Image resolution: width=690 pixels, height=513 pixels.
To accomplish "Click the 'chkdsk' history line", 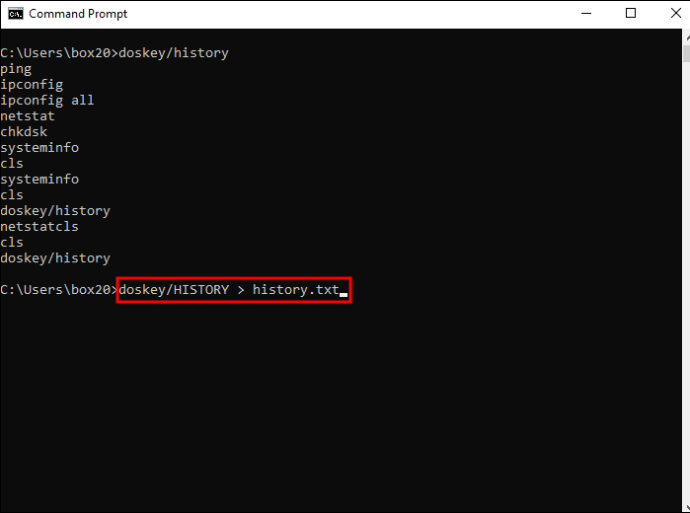I will (x=24, y=132).
